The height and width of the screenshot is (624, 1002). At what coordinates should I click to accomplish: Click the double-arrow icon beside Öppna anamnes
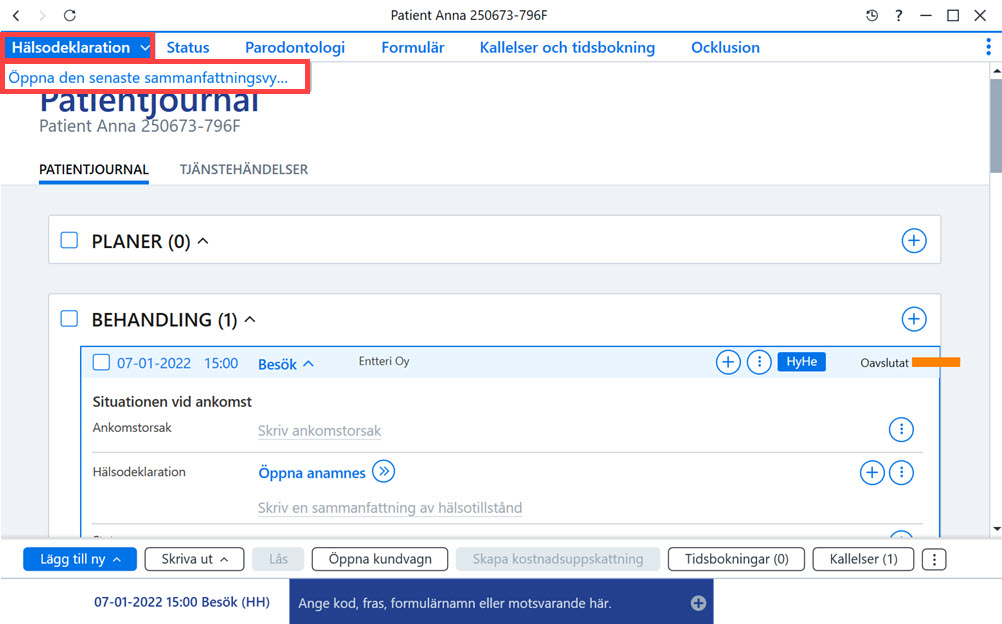[383, 472]
